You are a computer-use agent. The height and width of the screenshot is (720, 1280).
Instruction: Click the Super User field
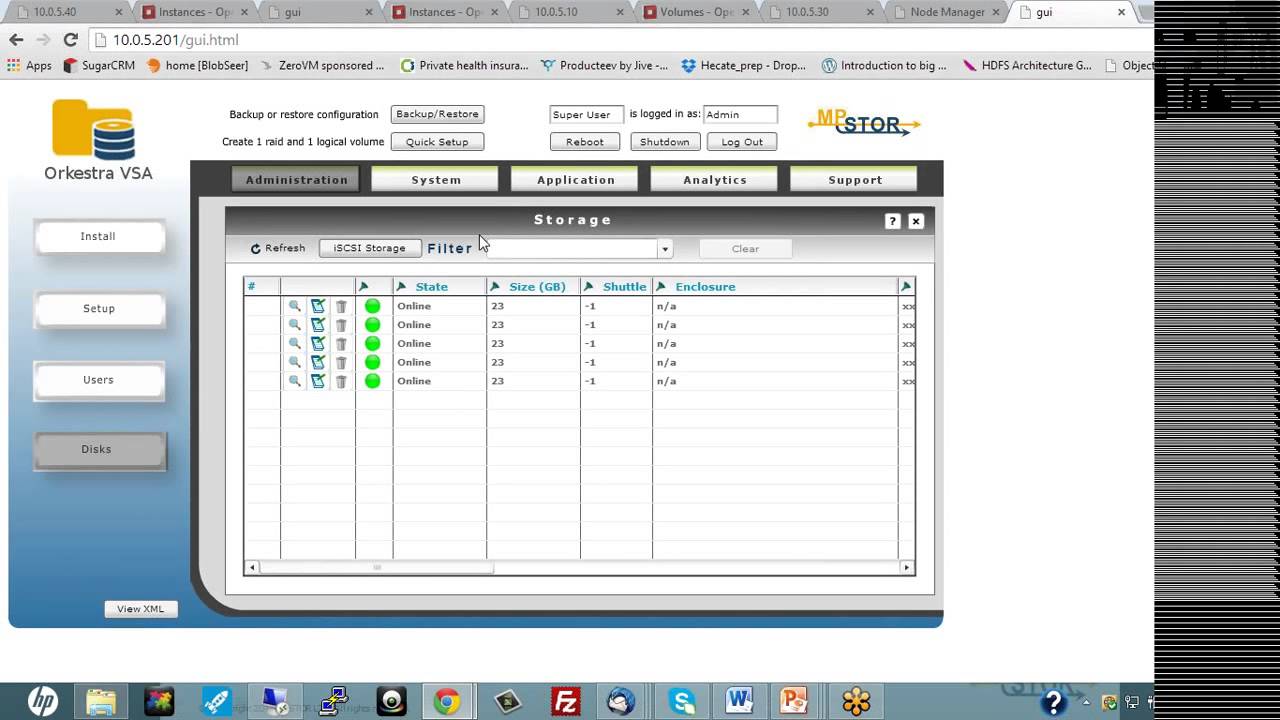(586, 115)
